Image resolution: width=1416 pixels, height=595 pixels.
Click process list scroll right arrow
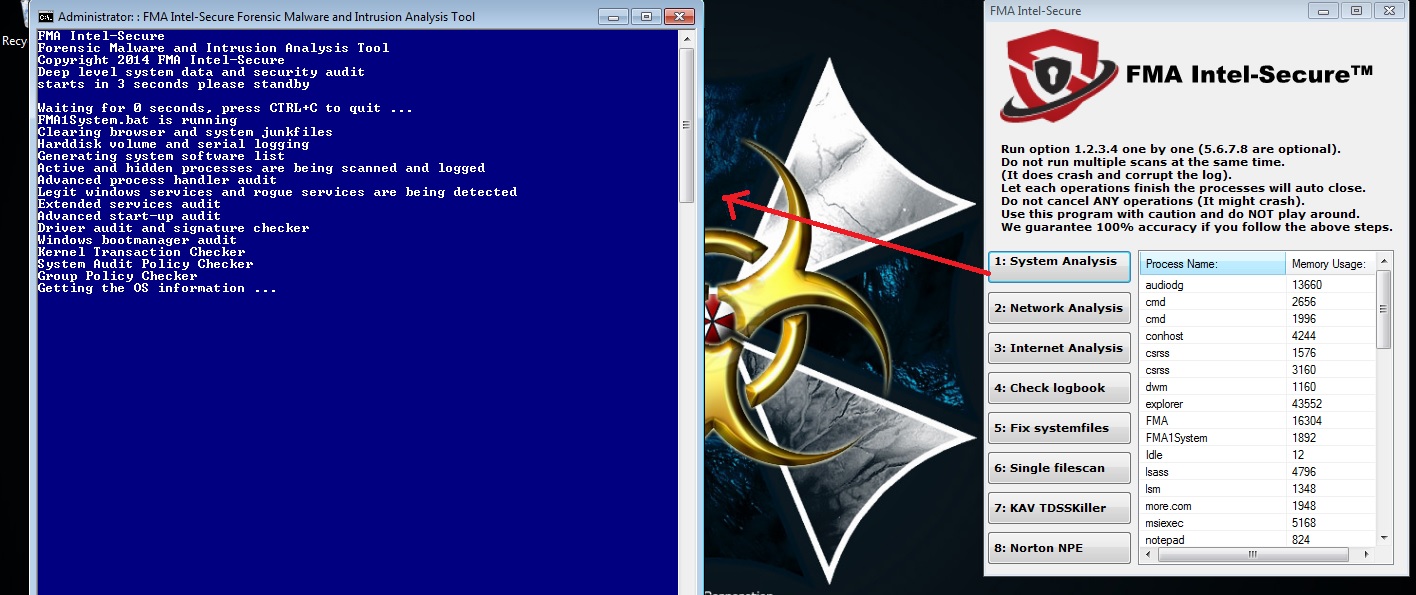coord(1368,555)
